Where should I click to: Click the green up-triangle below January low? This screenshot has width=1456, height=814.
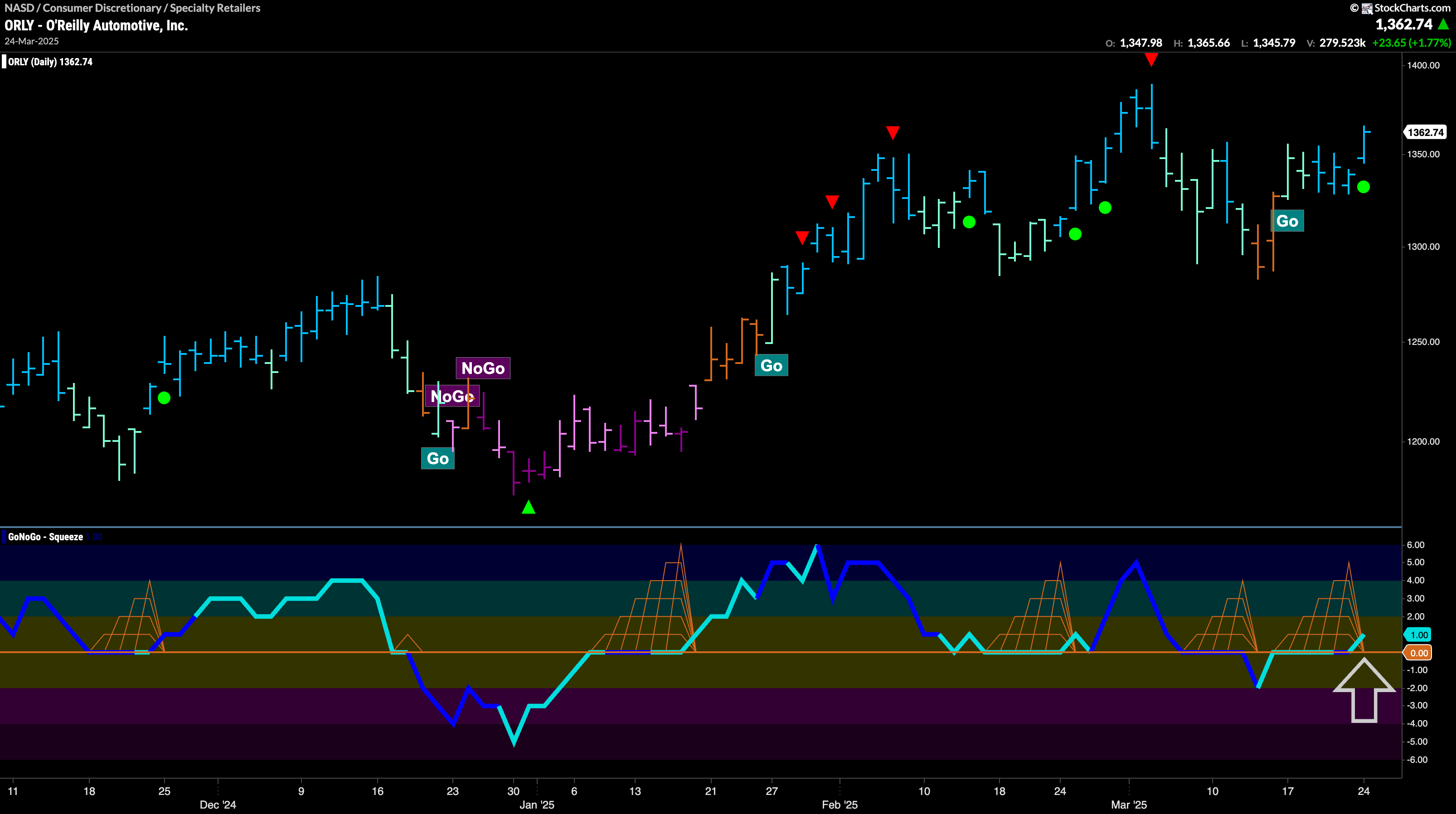pyautogui.click(x=529, y=507)
